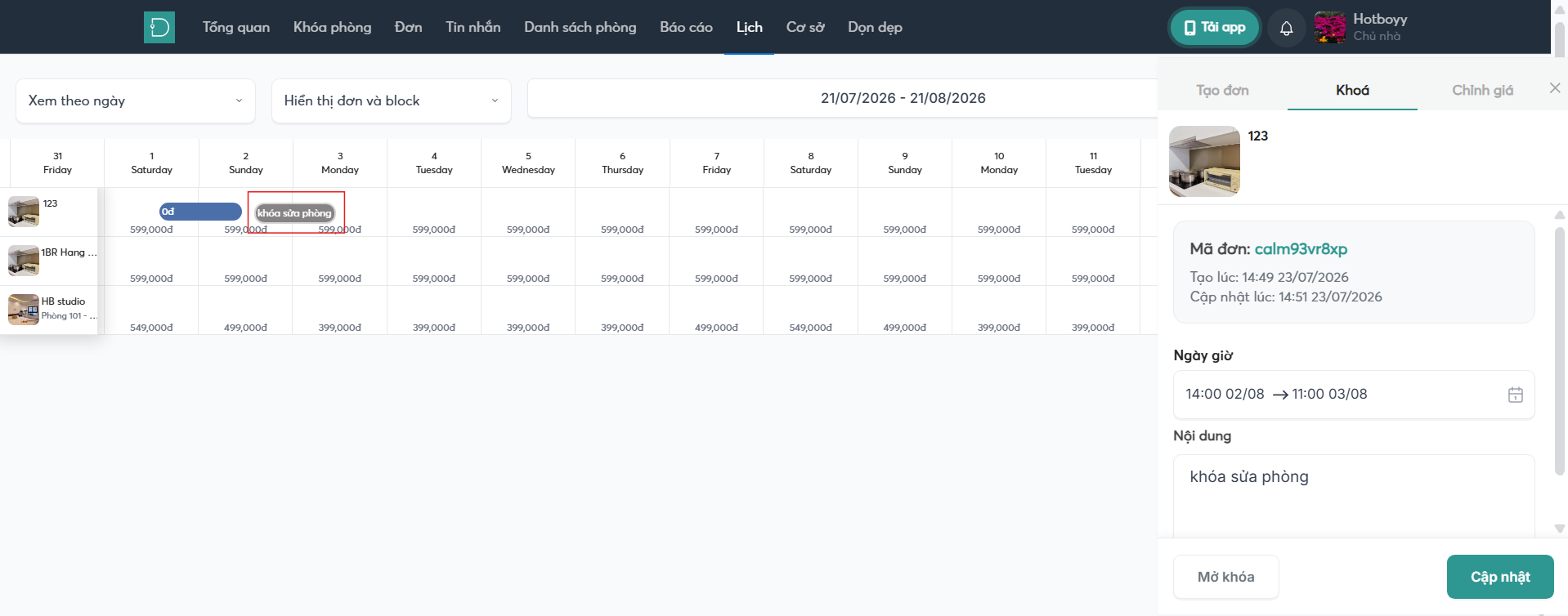The width and height of the screenshot is (1568, 616).
Task: Click the 6 Thursday column header
Action: [x=622, y=163]
